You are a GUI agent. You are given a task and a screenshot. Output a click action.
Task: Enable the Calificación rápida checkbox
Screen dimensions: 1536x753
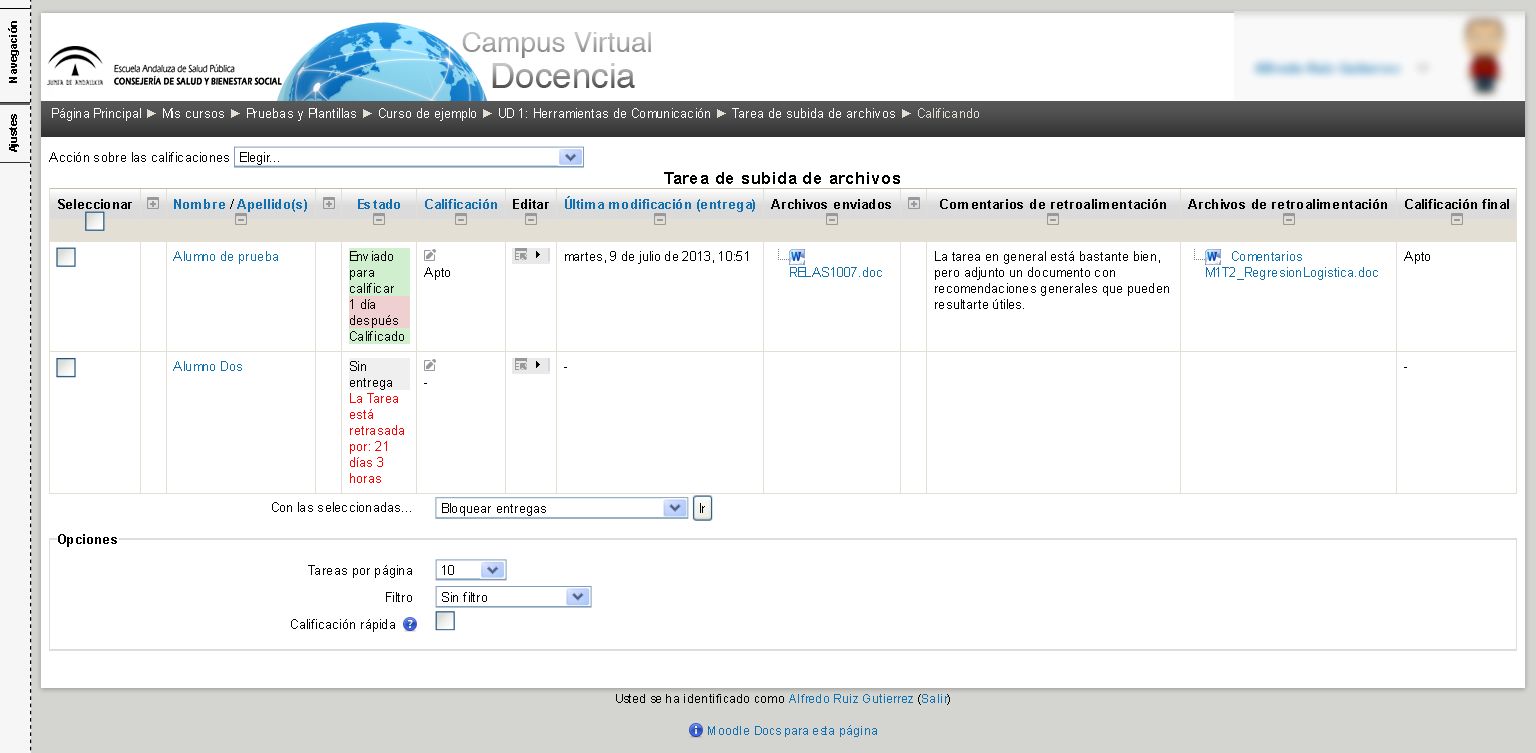tap(445, 622)
